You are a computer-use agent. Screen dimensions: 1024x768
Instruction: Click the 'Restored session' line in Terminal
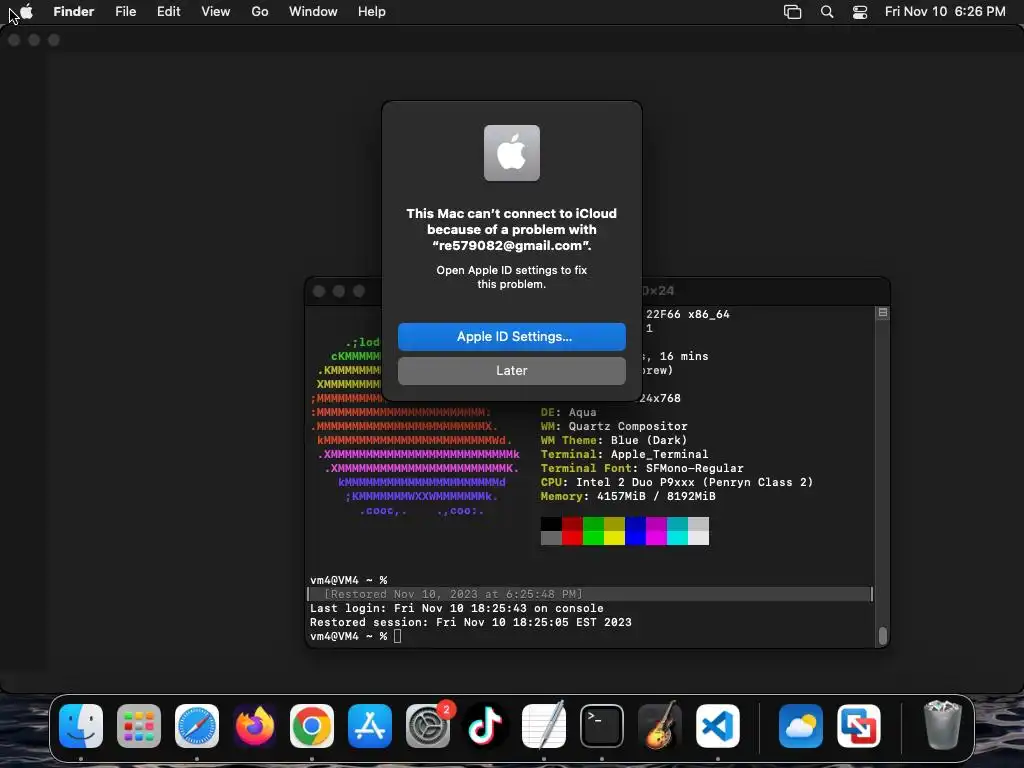pos(471,622)
